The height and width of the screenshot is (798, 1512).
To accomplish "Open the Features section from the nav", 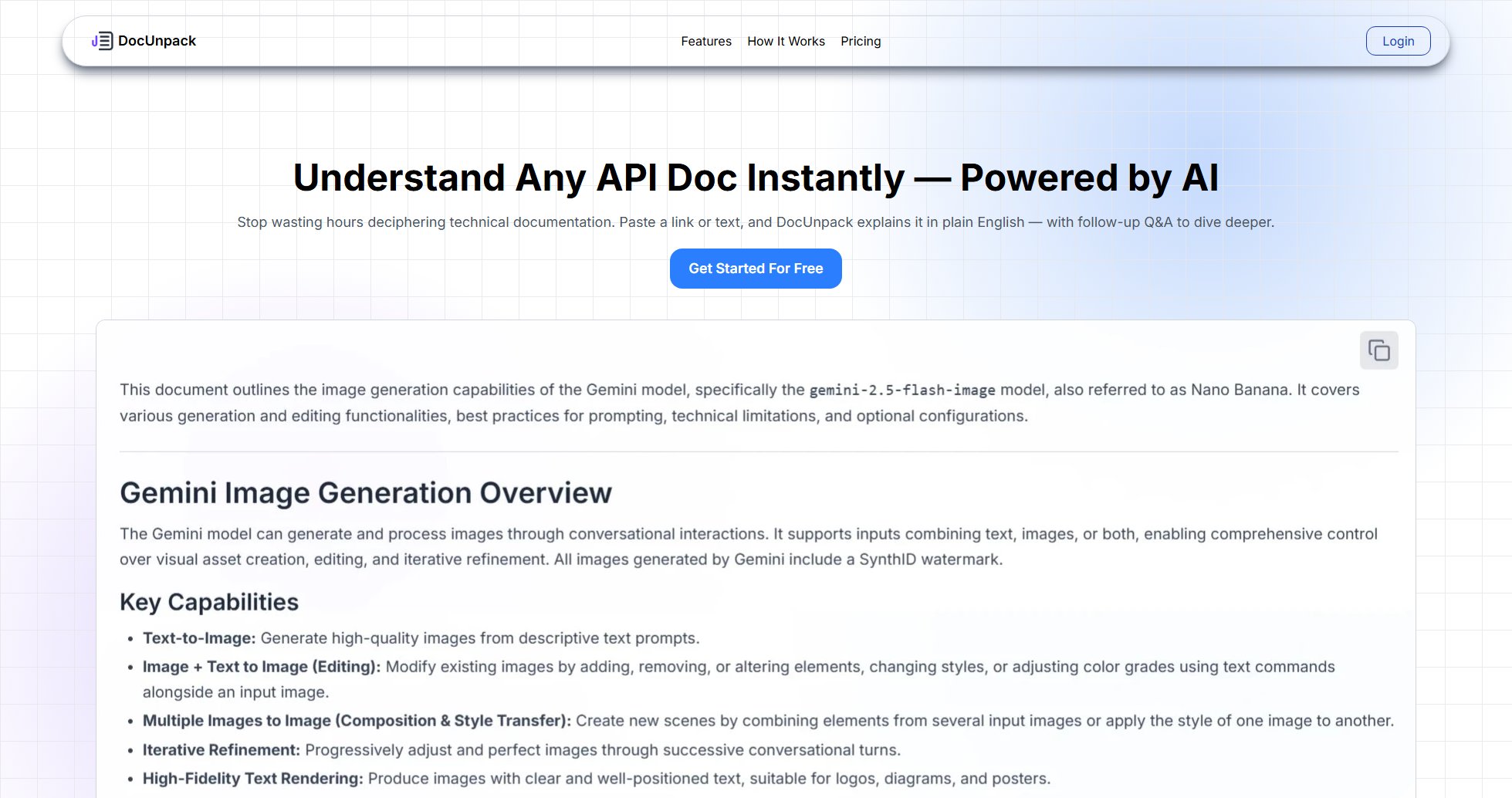I will [705, 41].
